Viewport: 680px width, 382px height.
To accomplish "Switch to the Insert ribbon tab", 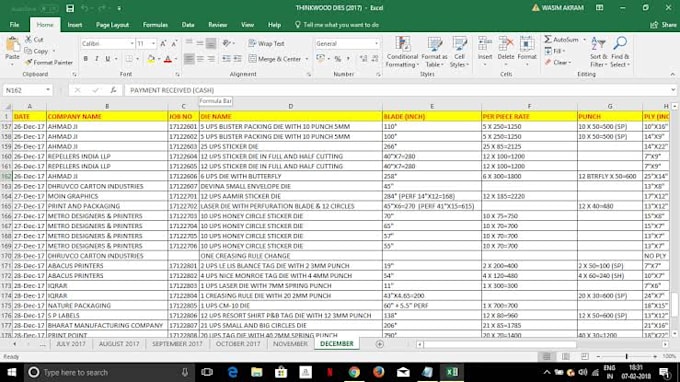I will (x=75, y=25).
